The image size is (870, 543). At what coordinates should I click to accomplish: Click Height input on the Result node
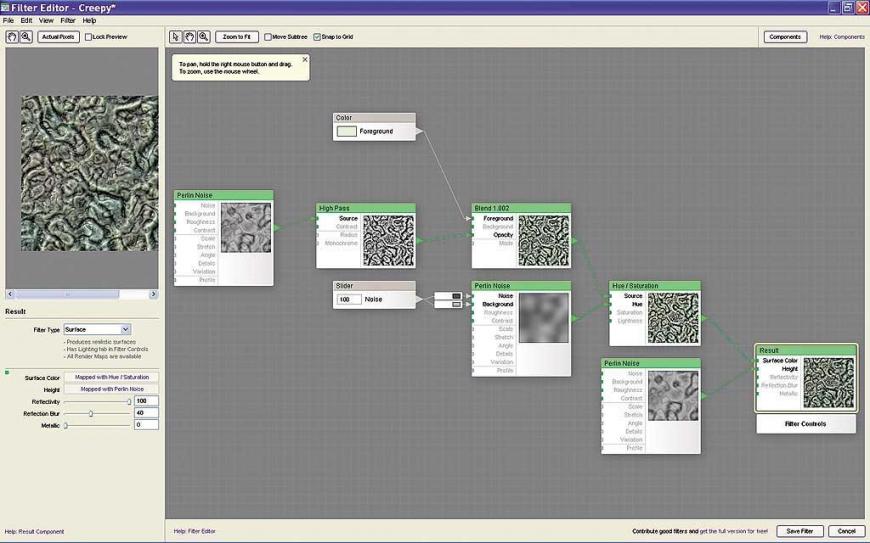point(790,369)
